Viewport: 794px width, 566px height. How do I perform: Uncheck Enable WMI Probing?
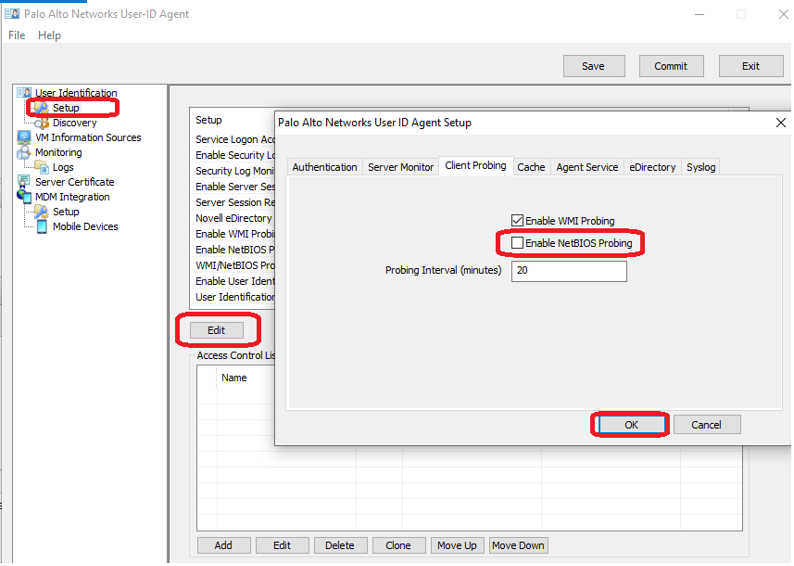[517, 221]
